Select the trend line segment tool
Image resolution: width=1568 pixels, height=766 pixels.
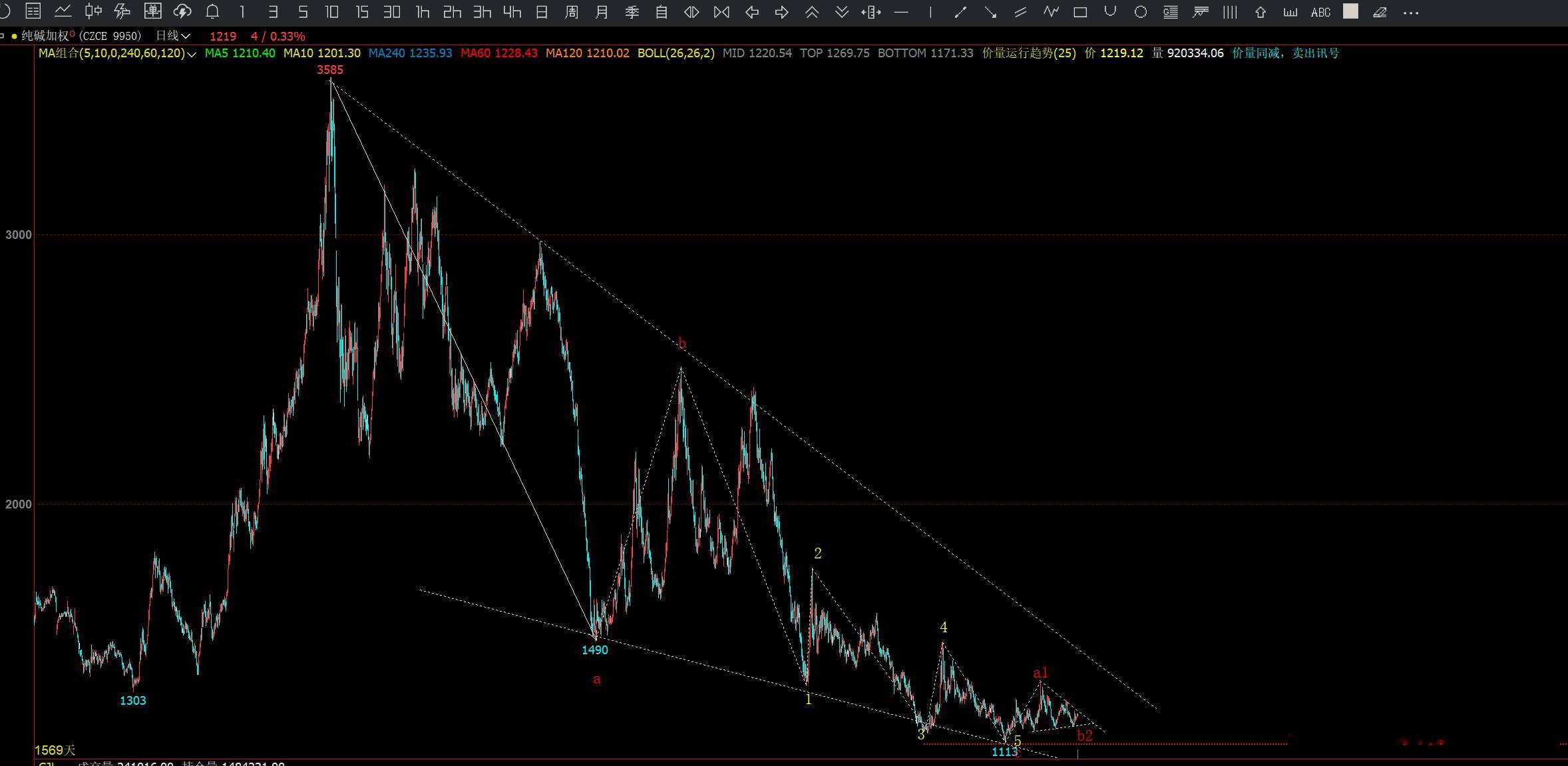[x=960, y=12]
